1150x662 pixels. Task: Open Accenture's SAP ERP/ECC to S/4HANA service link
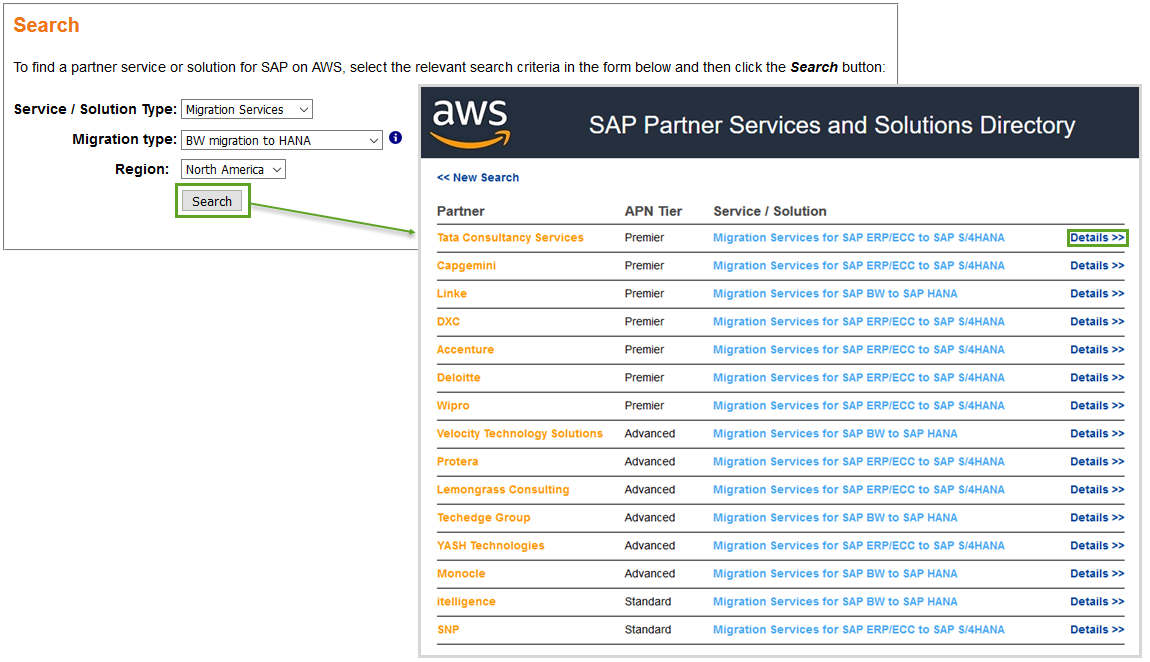859,350
